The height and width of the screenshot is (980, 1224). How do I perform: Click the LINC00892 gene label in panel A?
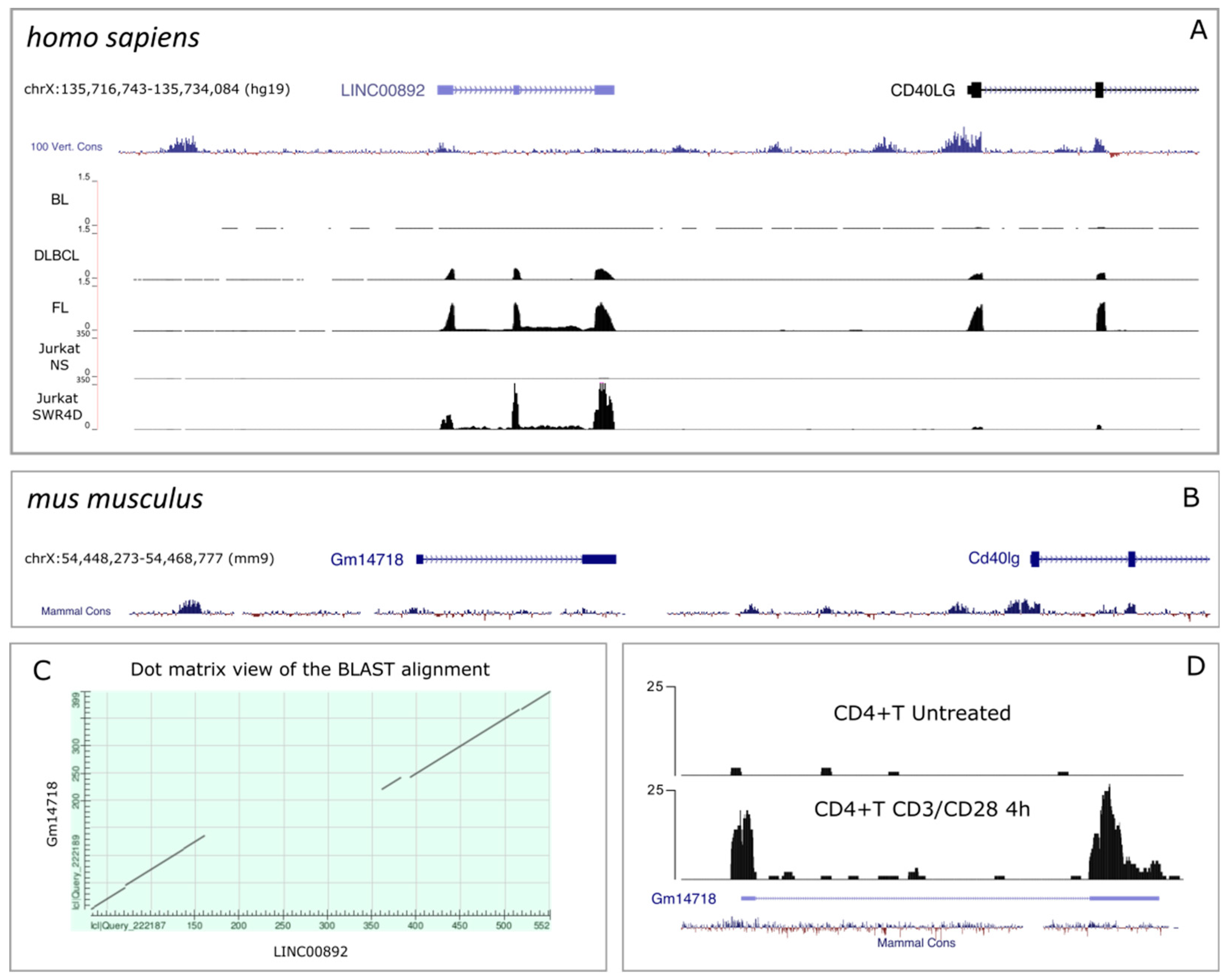click(x=382, y=90)
